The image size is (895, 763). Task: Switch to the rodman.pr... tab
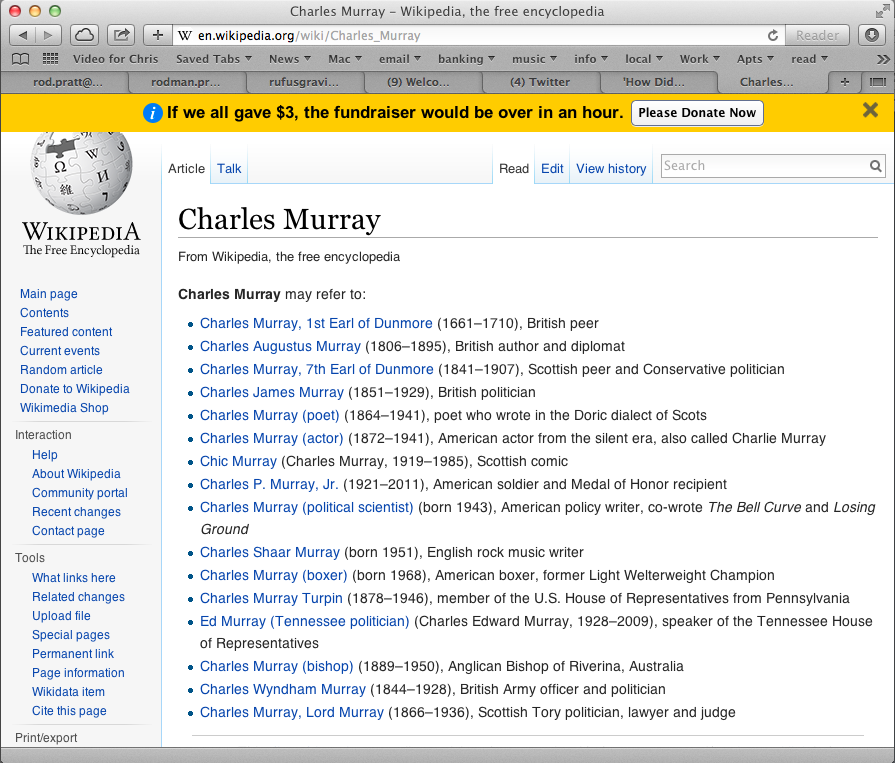[186, 82]
